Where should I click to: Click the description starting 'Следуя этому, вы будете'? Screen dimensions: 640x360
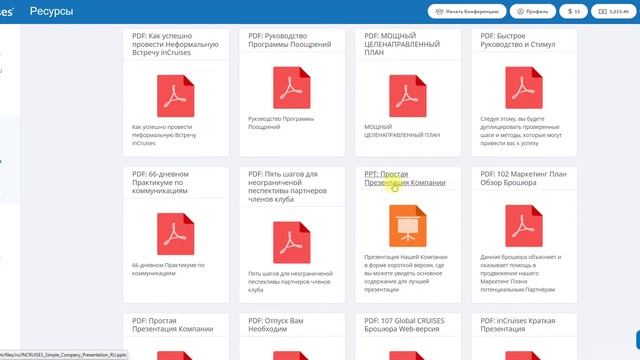[x=521, y=131]
